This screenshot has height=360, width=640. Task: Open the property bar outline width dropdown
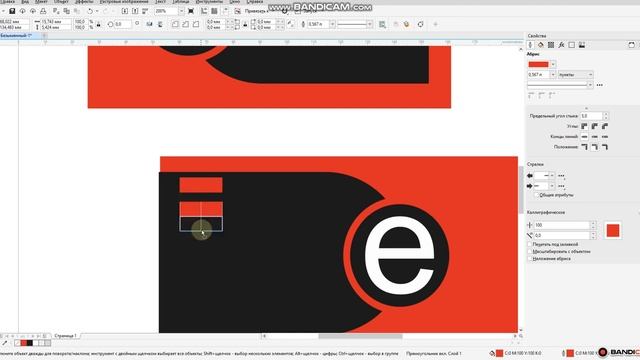pyautogui.click(x=332, y=24)
